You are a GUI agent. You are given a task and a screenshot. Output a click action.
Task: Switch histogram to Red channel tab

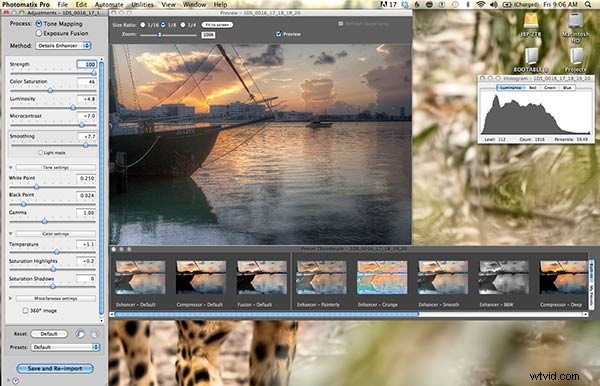click(x=532, y=88)
